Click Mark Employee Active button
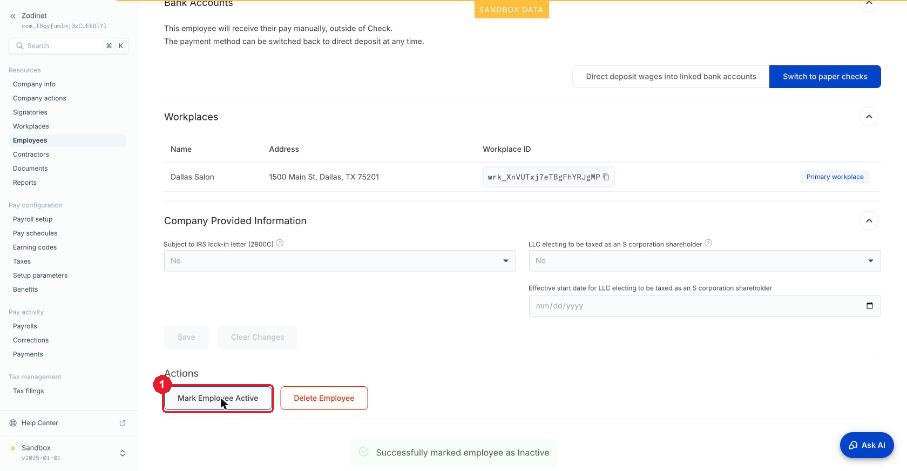Viewport: 907px width, 471px height. (218, 398)
